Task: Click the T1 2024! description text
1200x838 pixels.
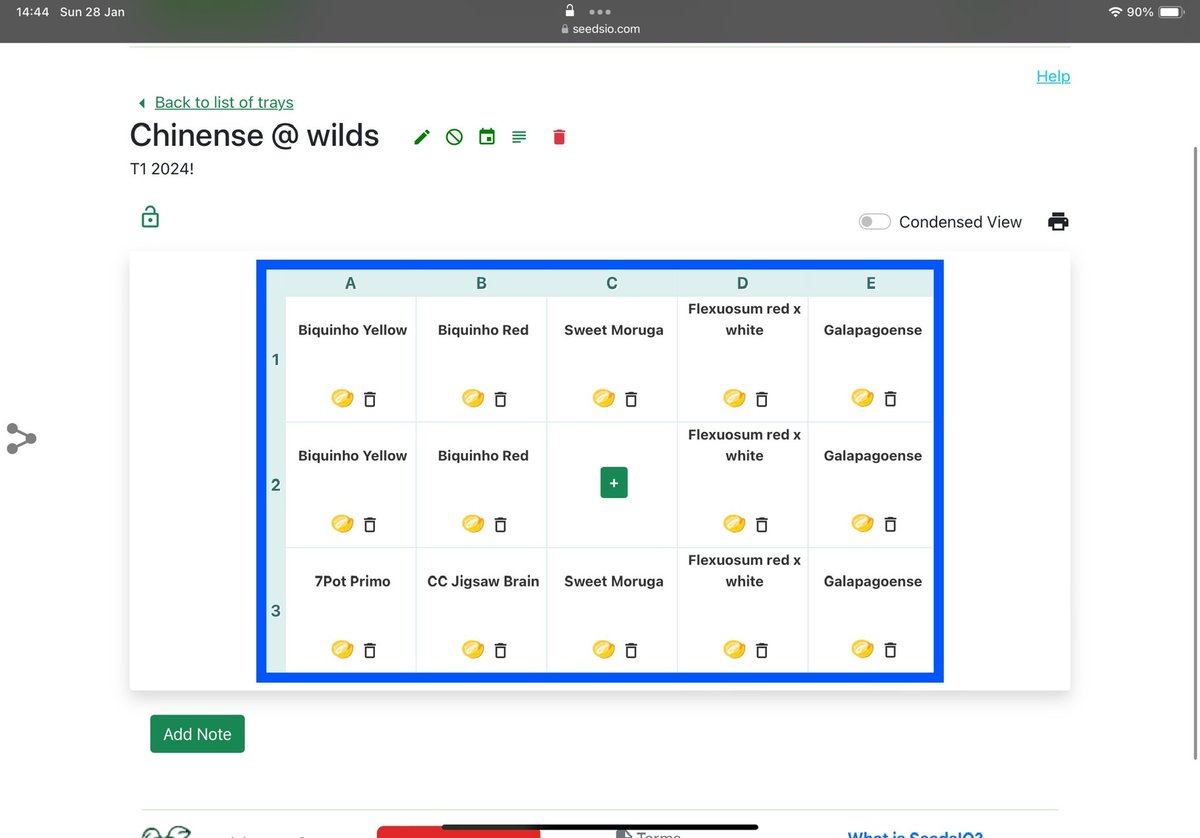Action: click(162, 169)
